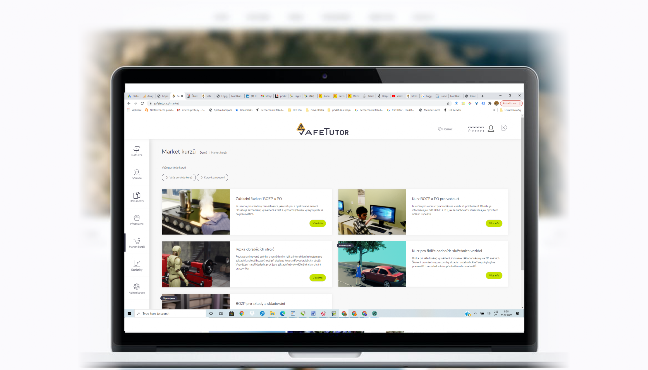
Task: Select the highlighted active item in left sidebar
Action: pos(137,242)
